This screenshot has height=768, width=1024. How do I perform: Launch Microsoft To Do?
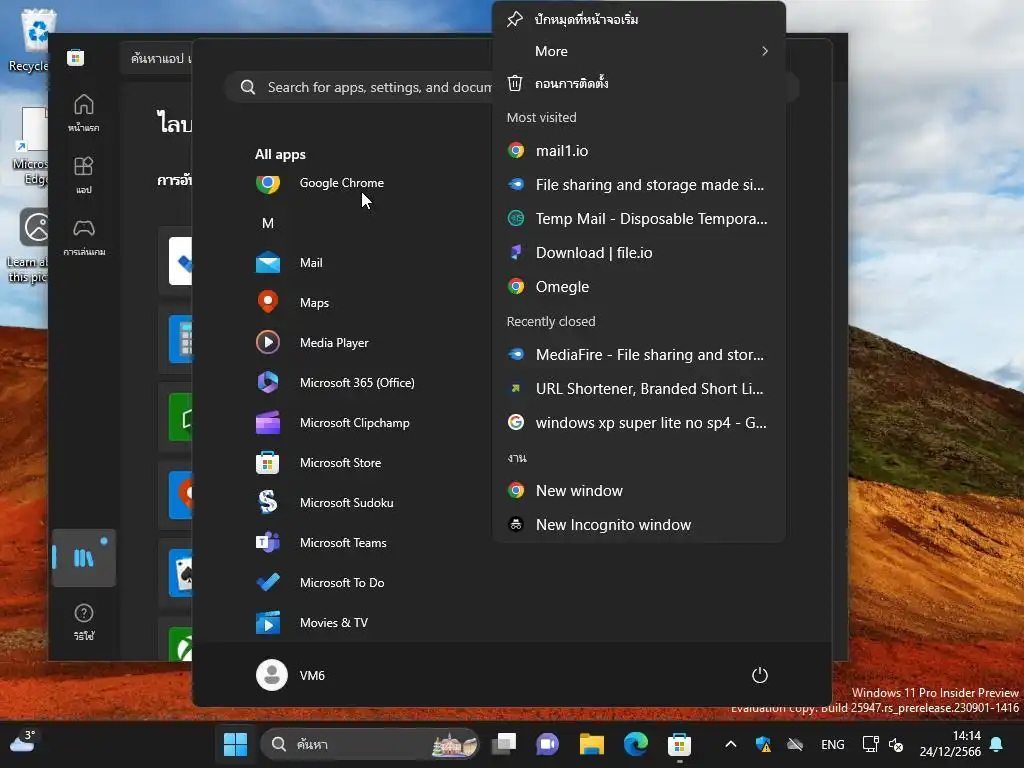[340, 583]
